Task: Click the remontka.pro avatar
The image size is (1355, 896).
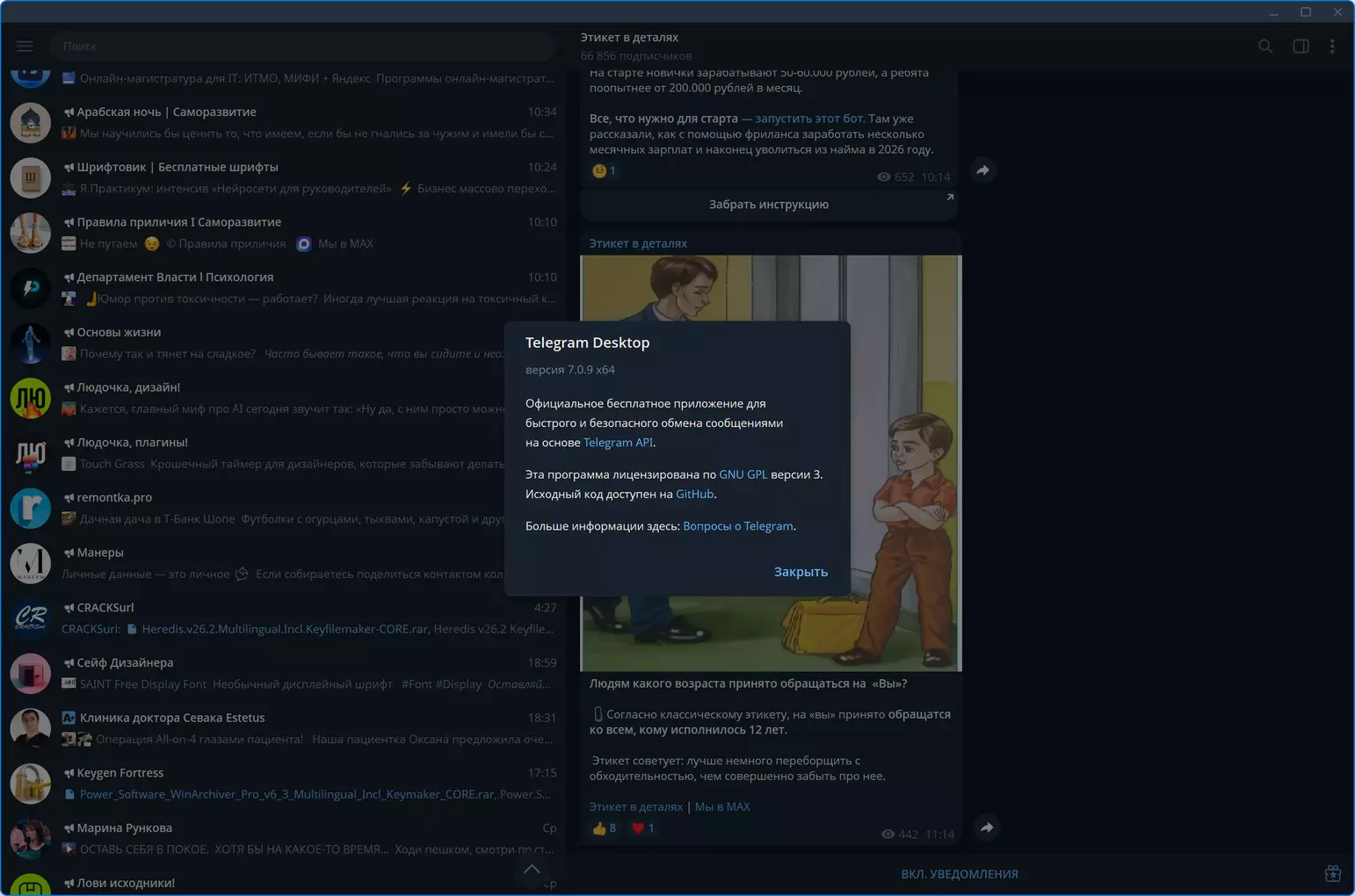Action: (x=31, y=508)
